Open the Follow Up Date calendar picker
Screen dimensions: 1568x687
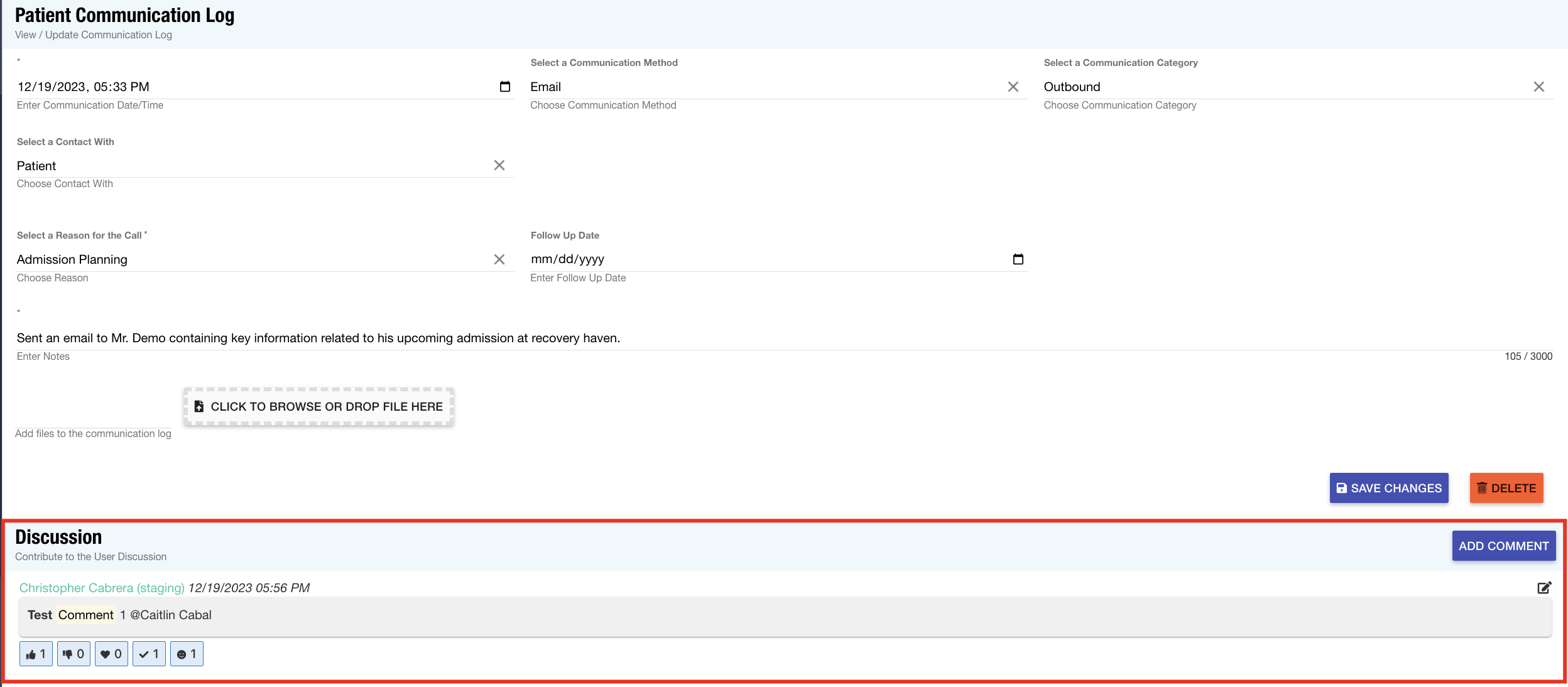1018,259
